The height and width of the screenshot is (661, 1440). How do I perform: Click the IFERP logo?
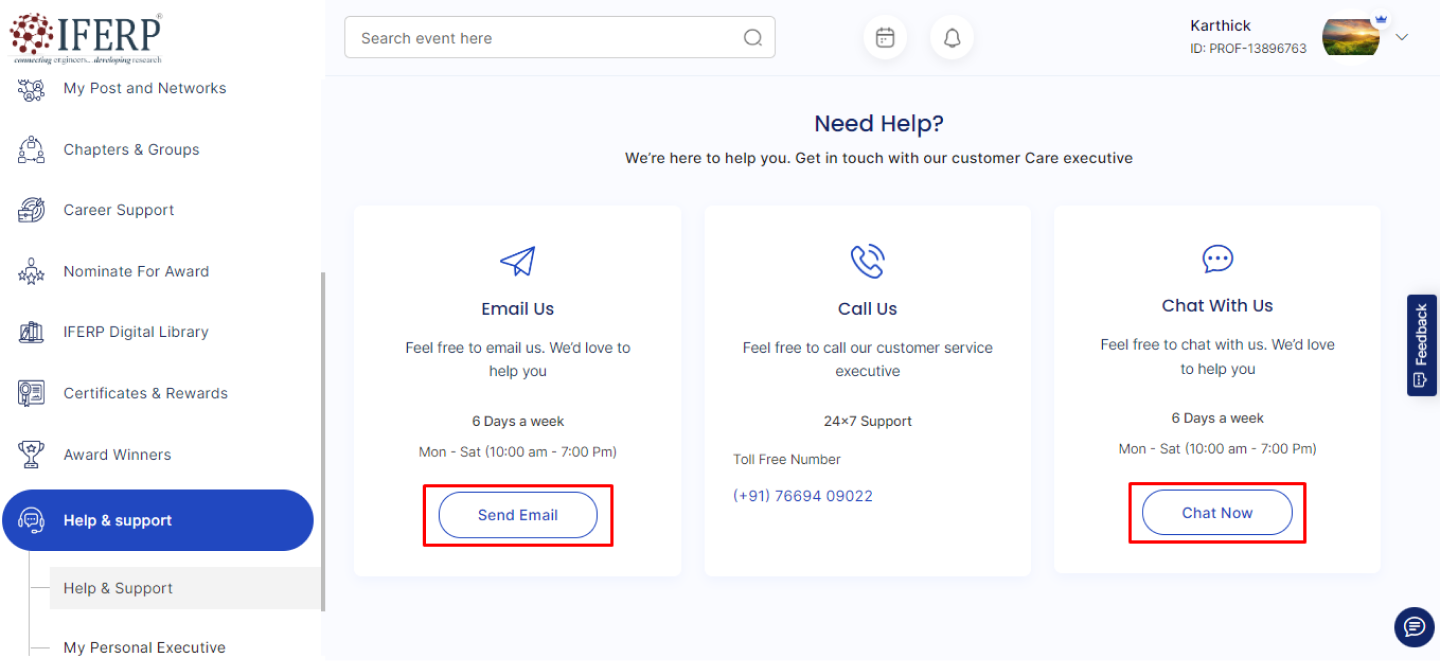[86, 37]
